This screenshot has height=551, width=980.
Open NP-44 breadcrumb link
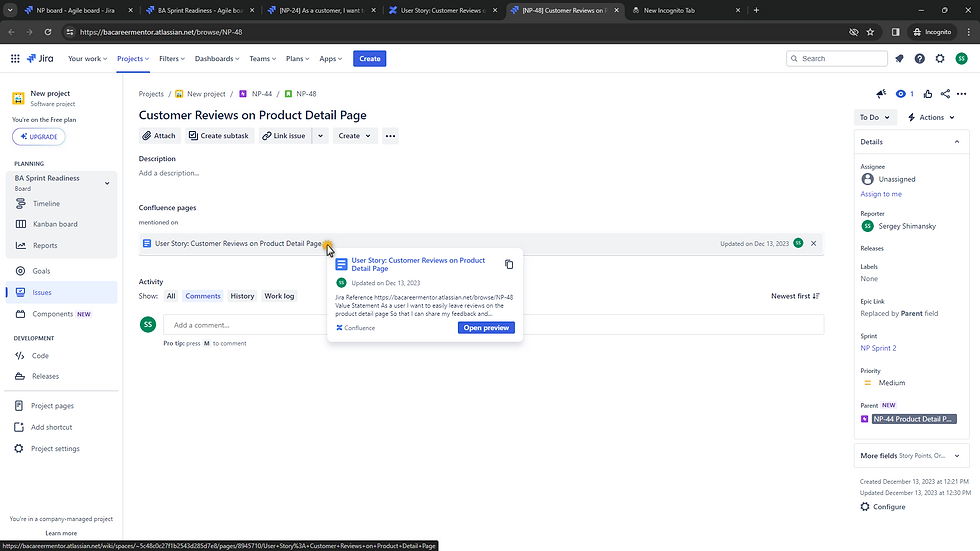point(262,94)
